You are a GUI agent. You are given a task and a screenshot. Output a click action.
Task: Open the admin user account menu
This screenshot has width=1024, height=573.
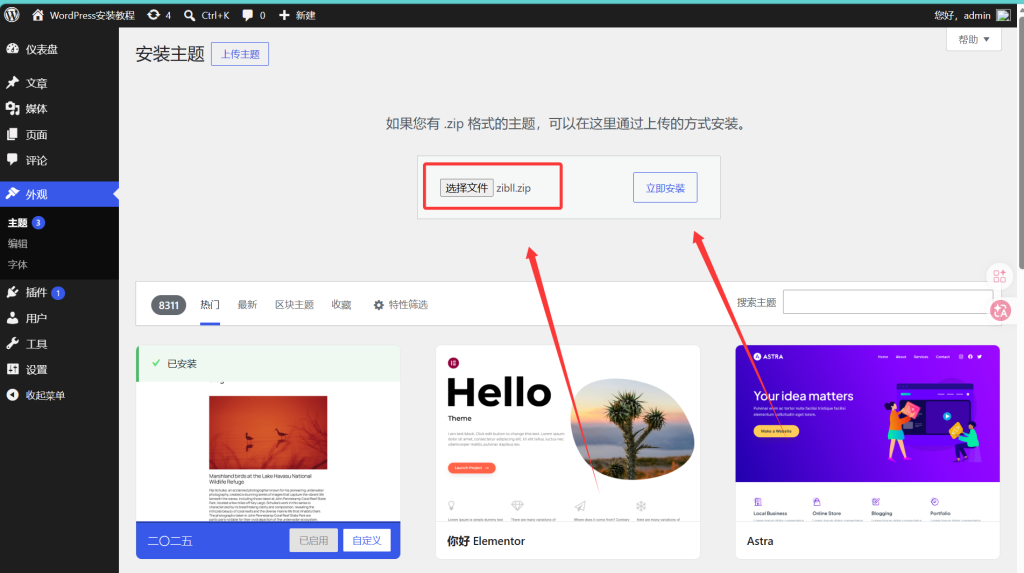tap(972, 15)
